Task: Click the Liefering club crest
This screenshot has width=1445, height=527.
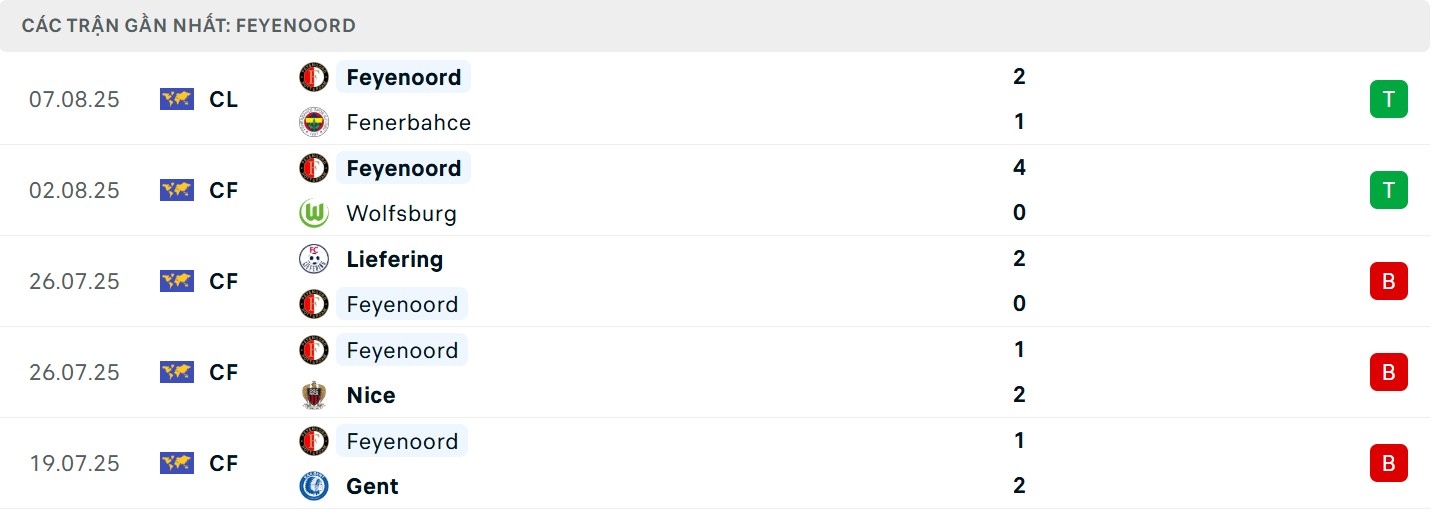Action: point(314,259)
